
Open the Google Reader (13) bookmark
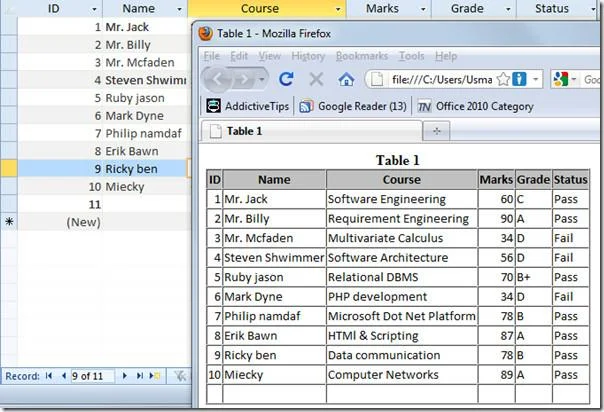pyautogui.click(x=353, y=106)
